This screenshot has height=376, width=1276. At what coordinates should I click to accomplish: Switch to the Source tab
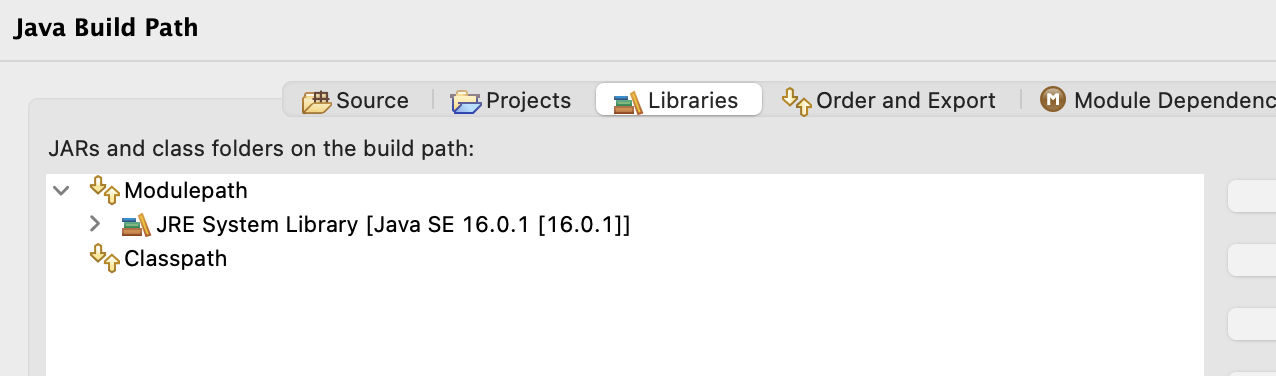click(356, 100)
